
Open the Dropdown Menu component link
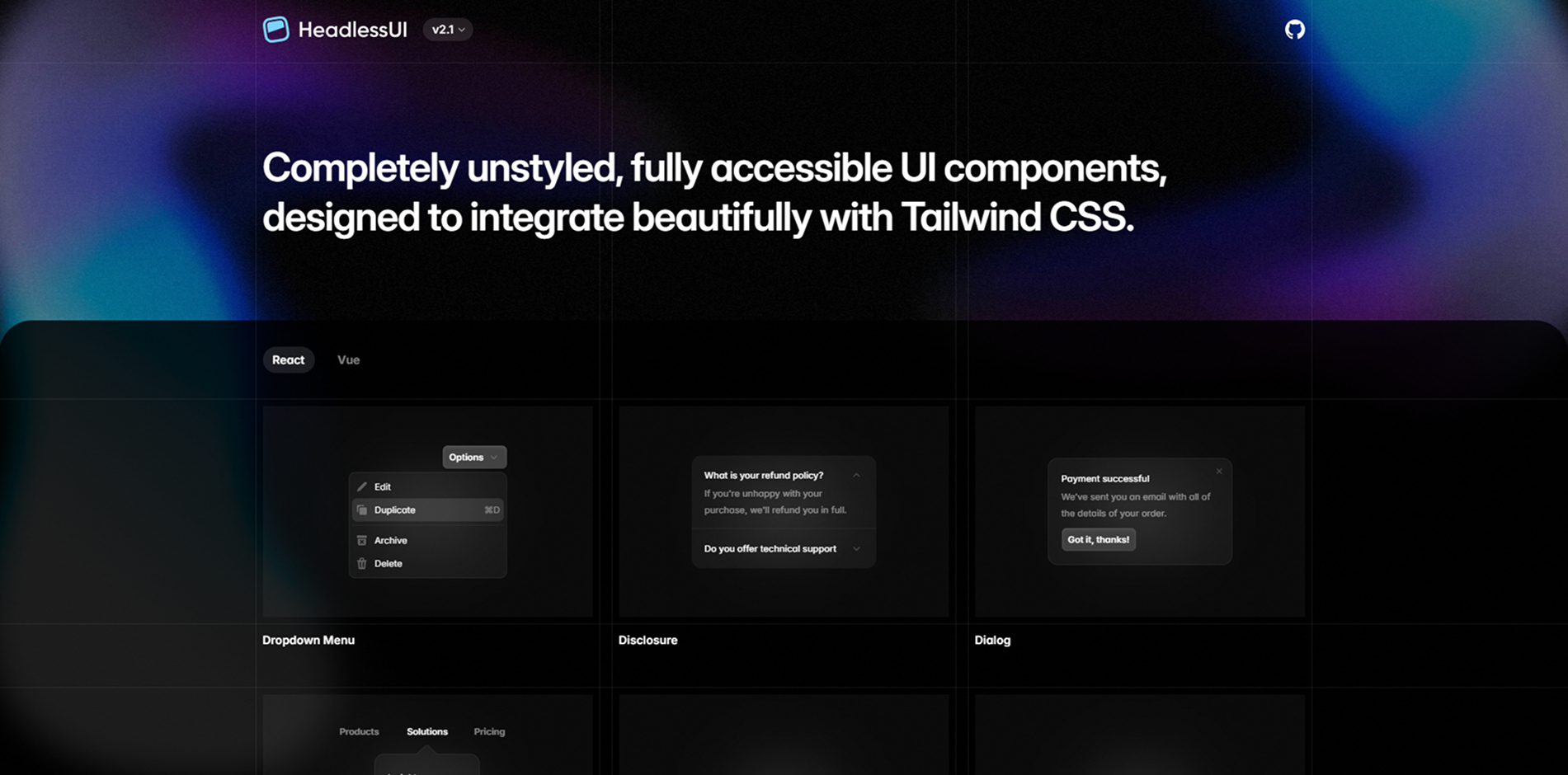click(308, 640)
